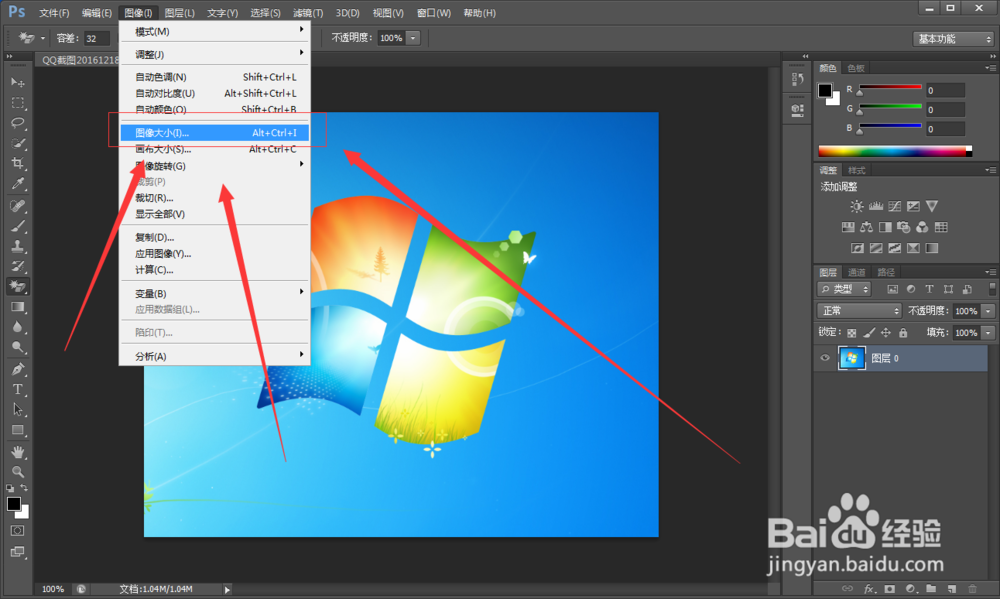Select the Horizontal Type tool
The width and height of the screenshot is (1000, 599).
pyautogui.click(x=17, y=390)
